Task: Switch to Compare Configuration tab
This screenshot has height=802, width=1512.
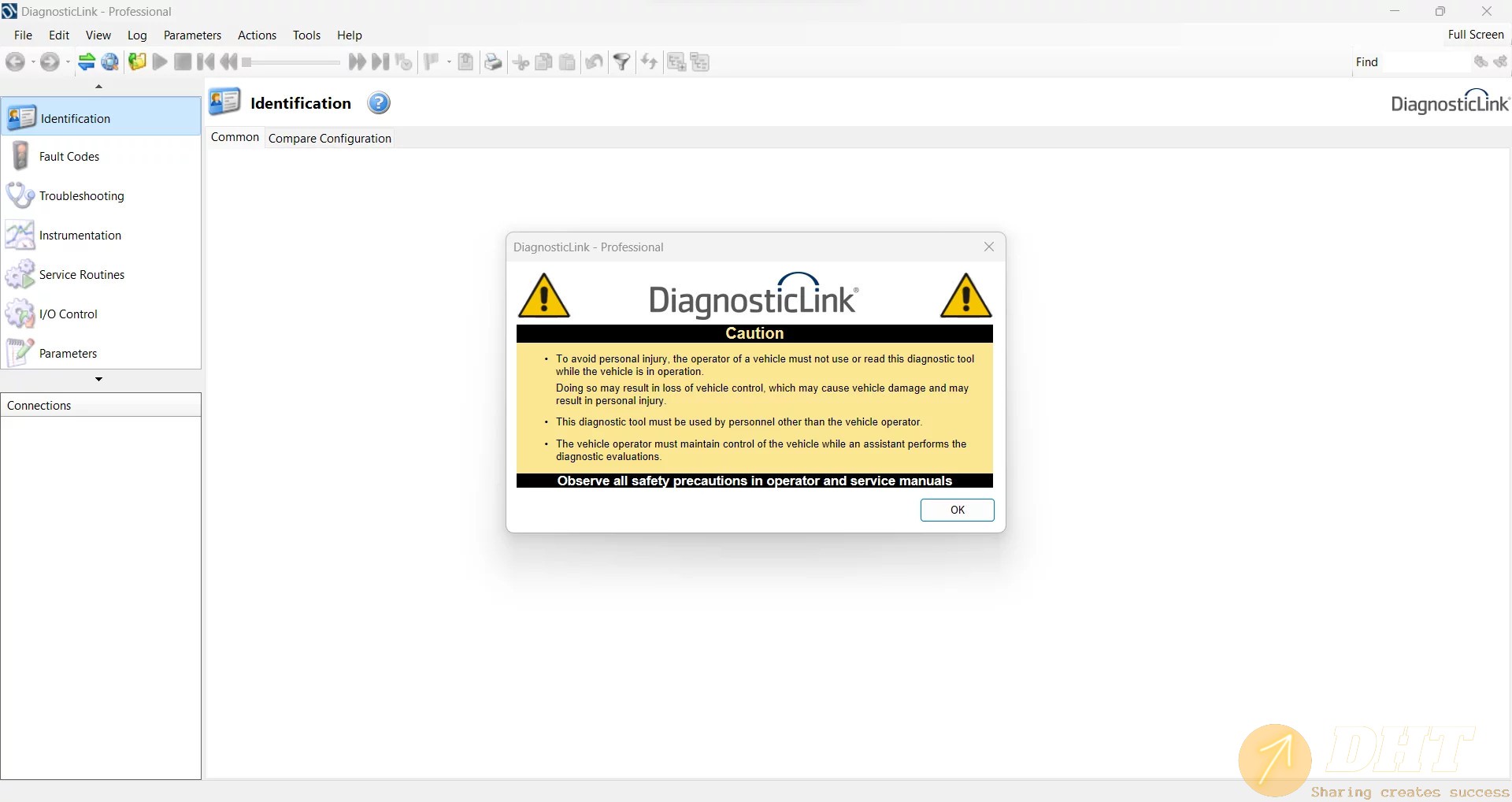Action: tap(329, 139)
